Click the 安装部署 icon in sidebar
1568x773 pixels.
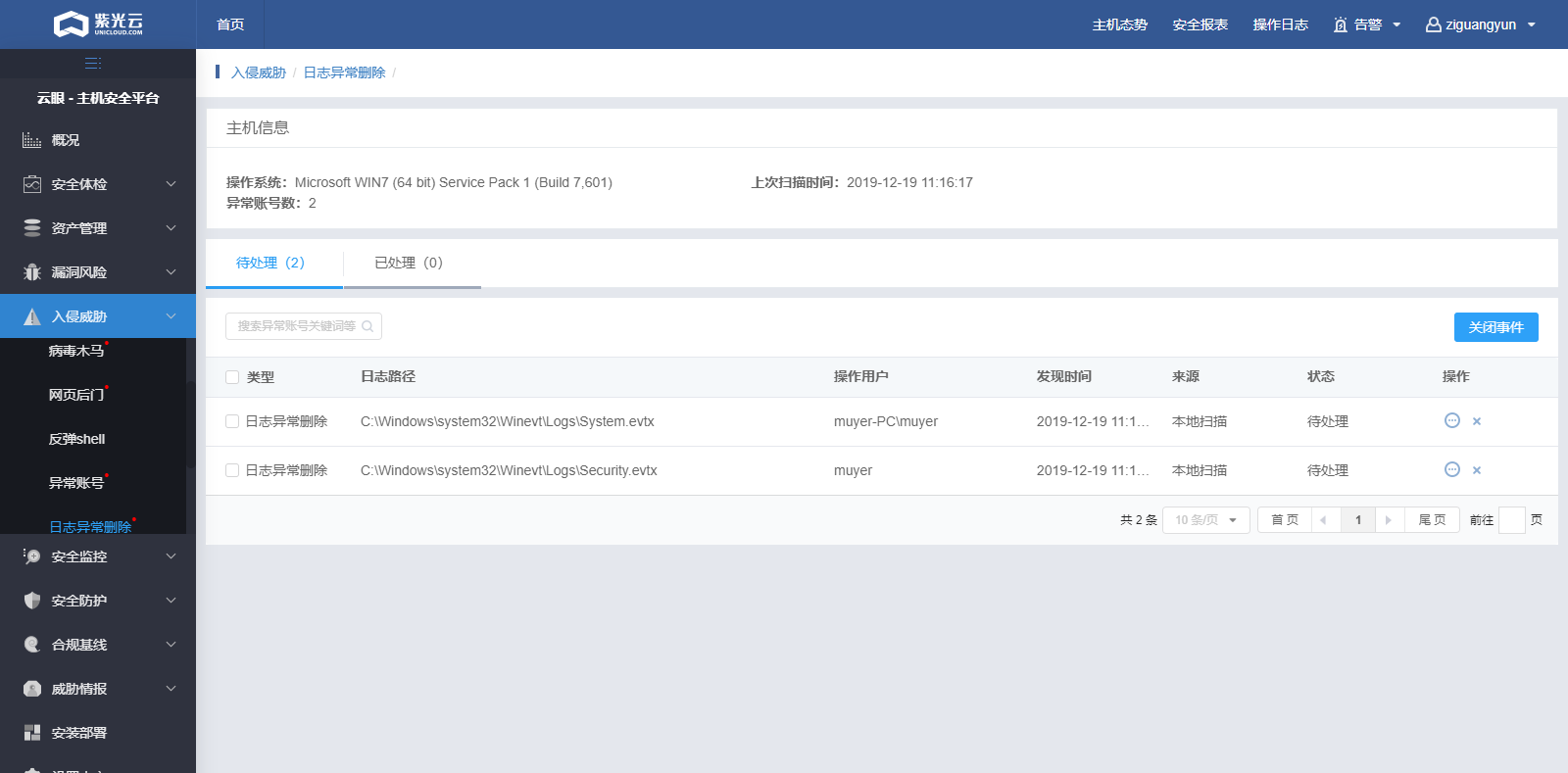[32, 733]
